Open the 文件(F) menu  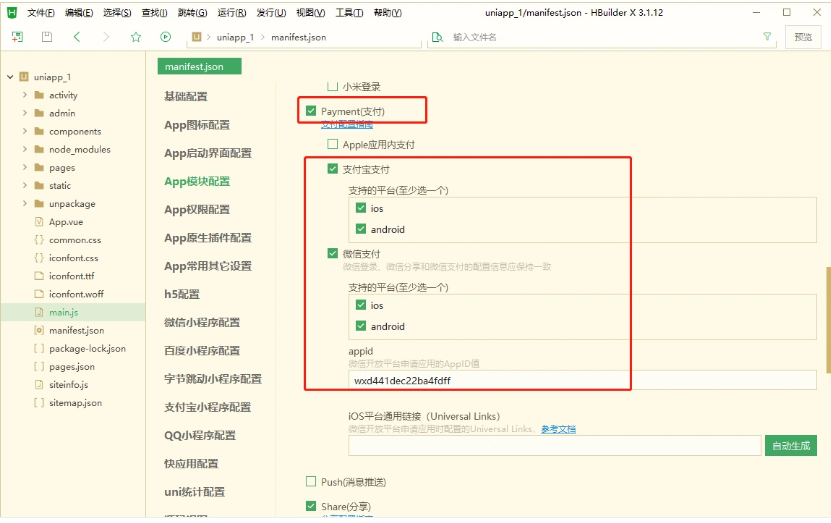coord(41,13)
